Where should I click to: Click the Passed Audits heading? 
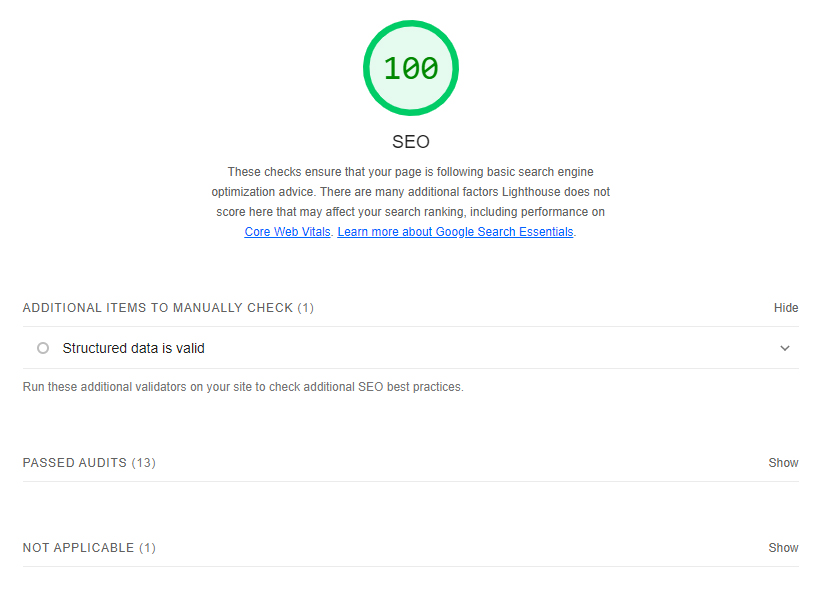click(x=75, y=463)
